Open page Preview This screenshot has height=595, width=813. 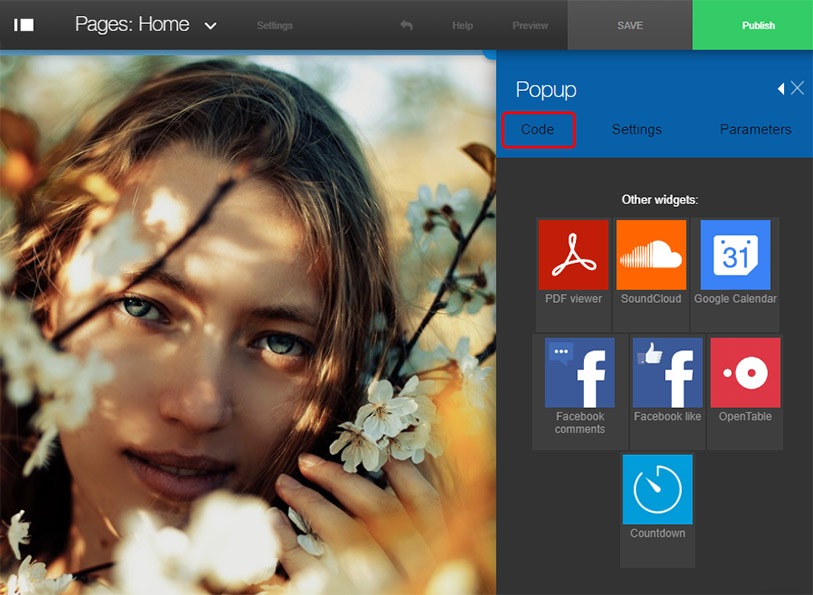(x=530, y=25)
